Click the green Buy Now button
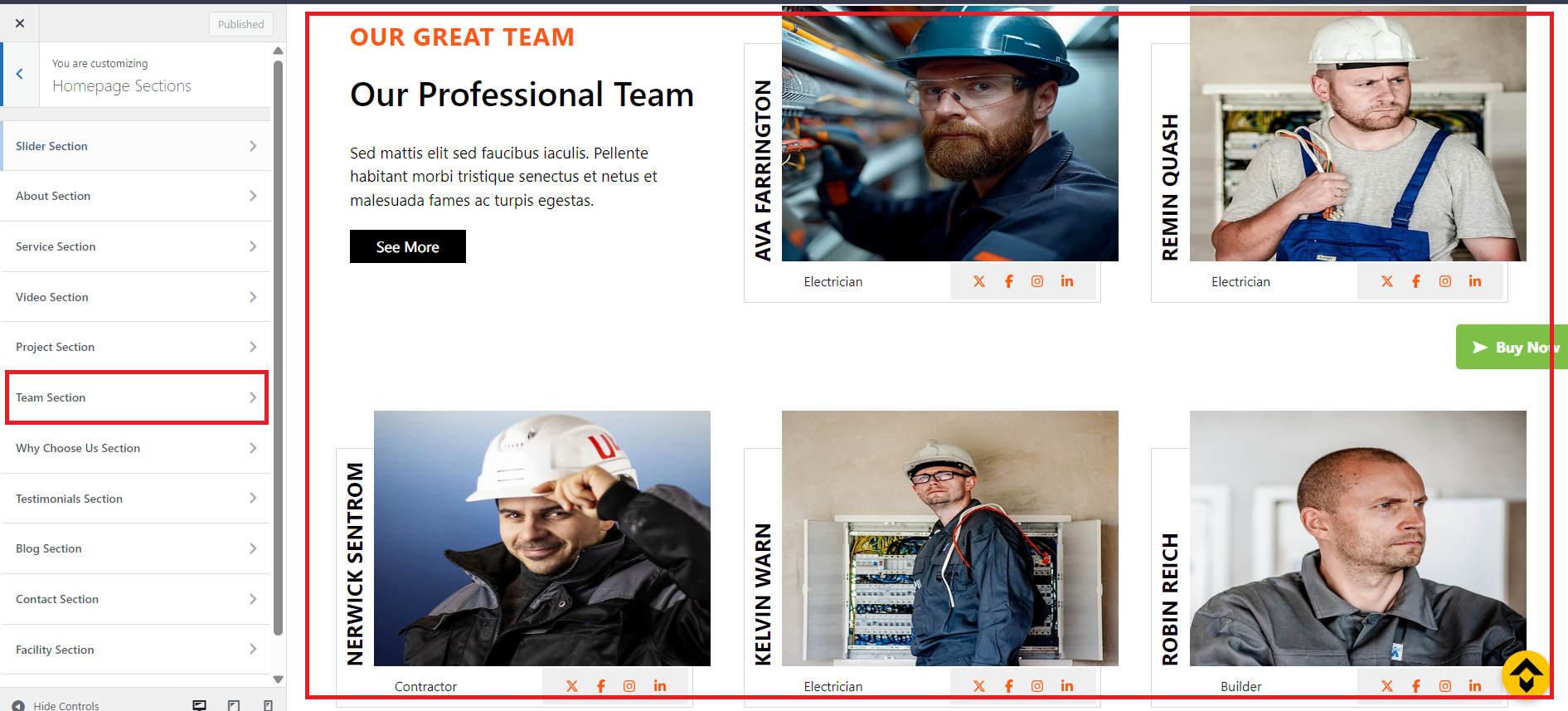 (1512, 347)
